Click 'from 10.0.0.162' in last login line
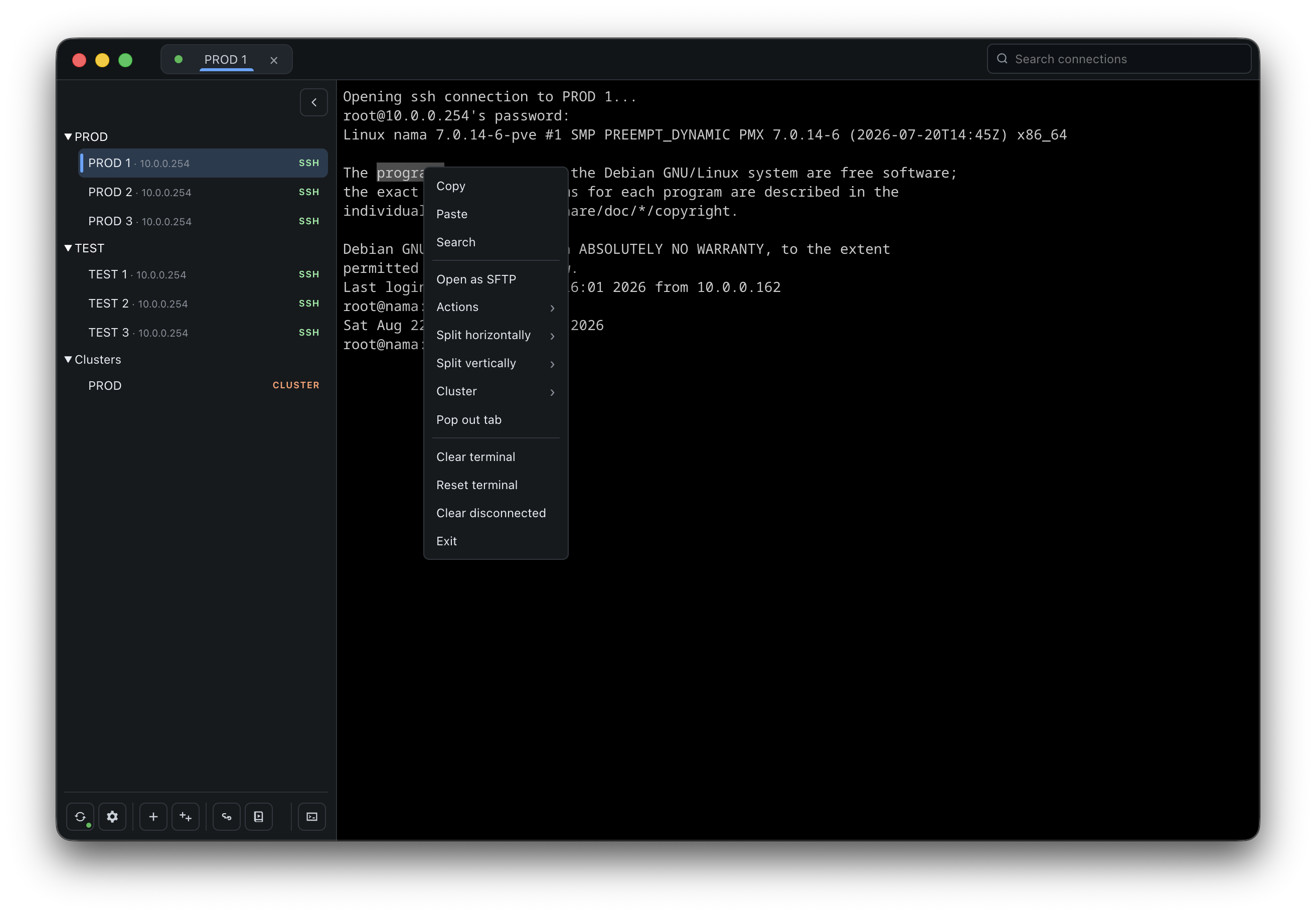This screenshot has width=1316, height=915. click(718, 287)
